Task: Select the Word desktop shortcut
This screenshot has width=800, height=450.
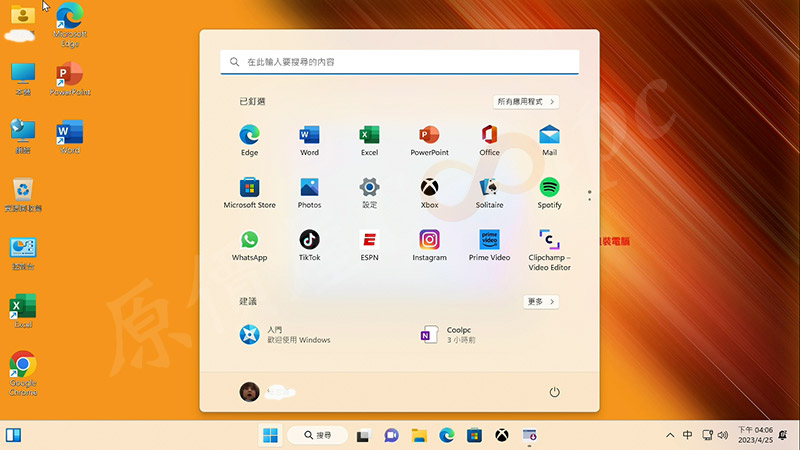Action: click(x=69, y=136)
